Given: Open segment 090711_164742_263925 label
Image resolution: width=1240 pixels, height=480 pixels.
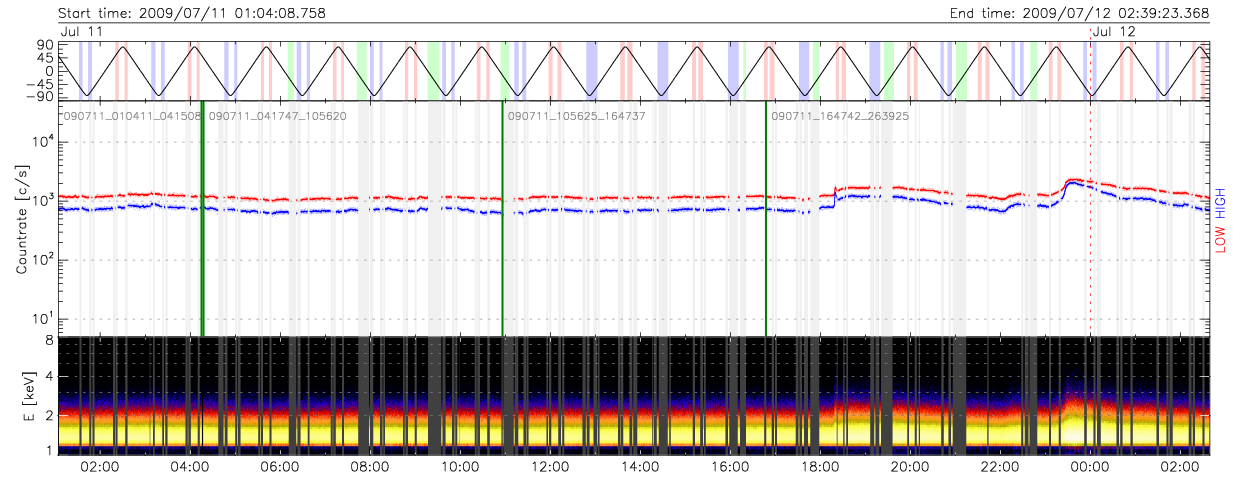Looking at the screenshot, I should click(840, 116).
